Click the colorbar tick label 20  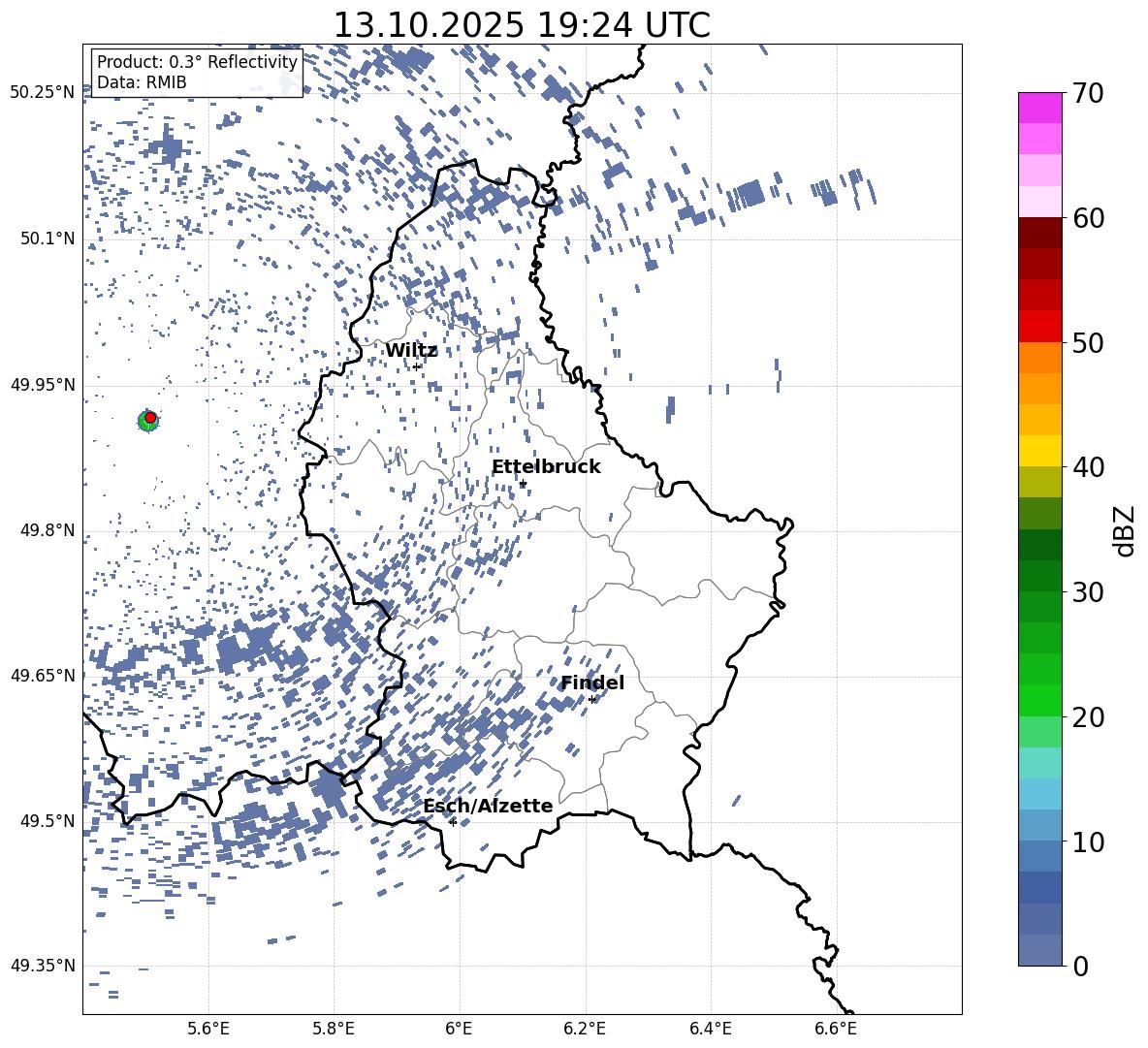coord(1088,717)
